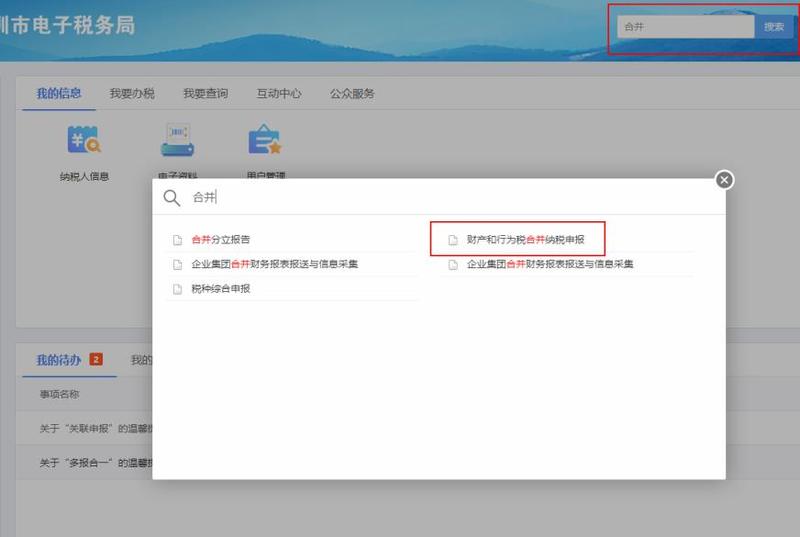The image size is (800, 537).
Task: Close the search results popup
Action: pos(725,180)
